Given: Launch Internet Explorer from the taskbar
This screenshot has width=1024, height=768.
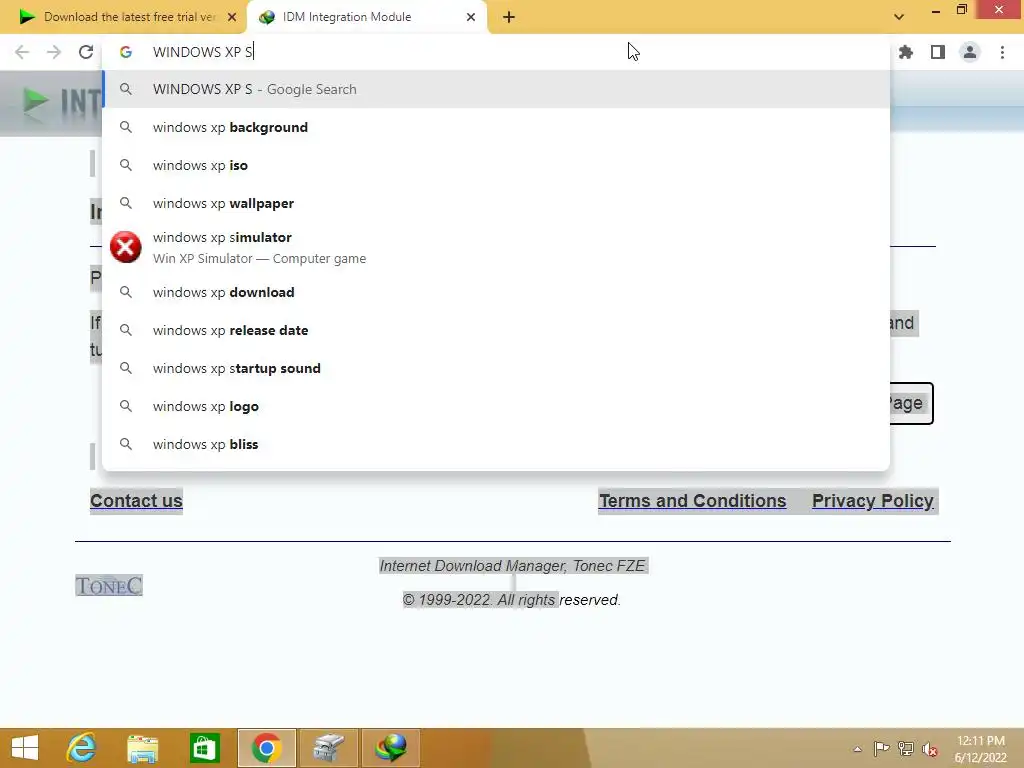Looking at the screenshot, I should click(82, 748).
